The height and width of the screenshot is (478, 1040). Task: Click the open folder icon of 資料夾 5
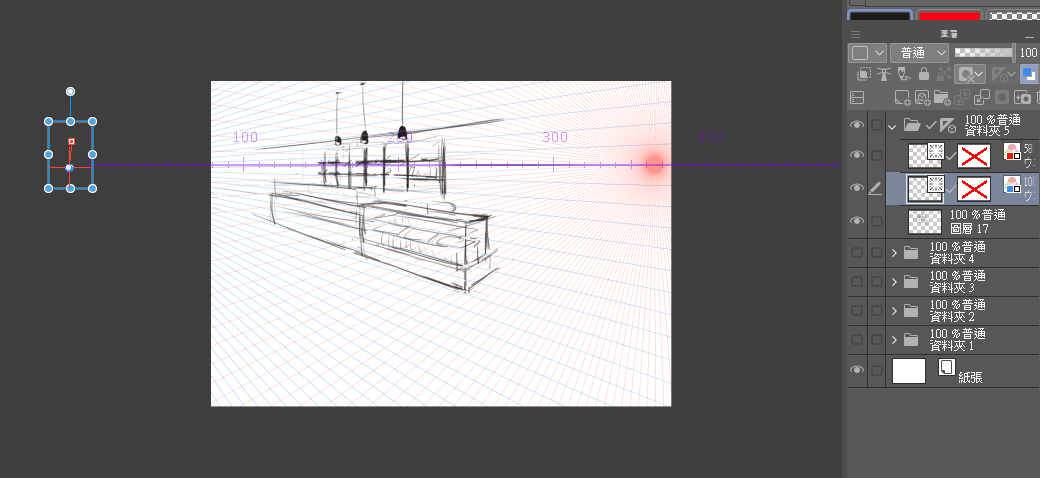pos(913,125)
